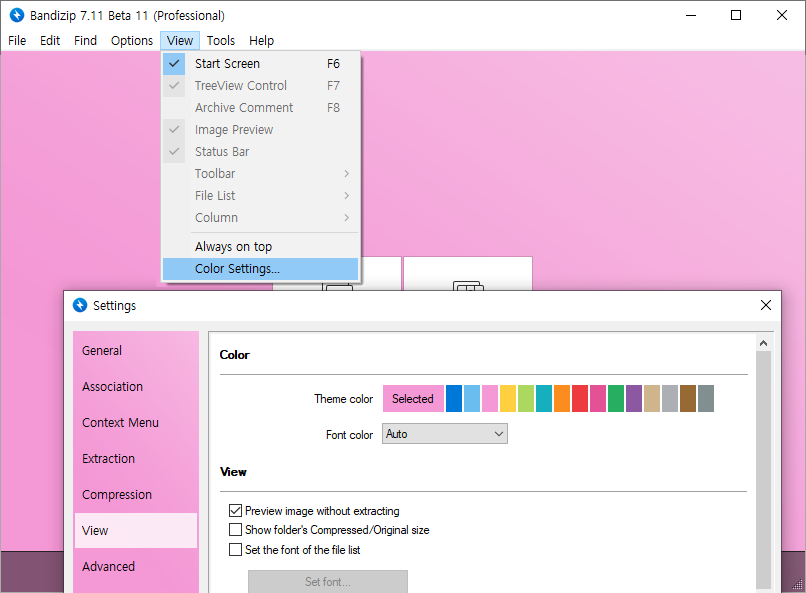Image resolution: width=806 pixels, height=593 pixels.
Task: Pick the orange theme color swatch
Action: coord(562,399)
